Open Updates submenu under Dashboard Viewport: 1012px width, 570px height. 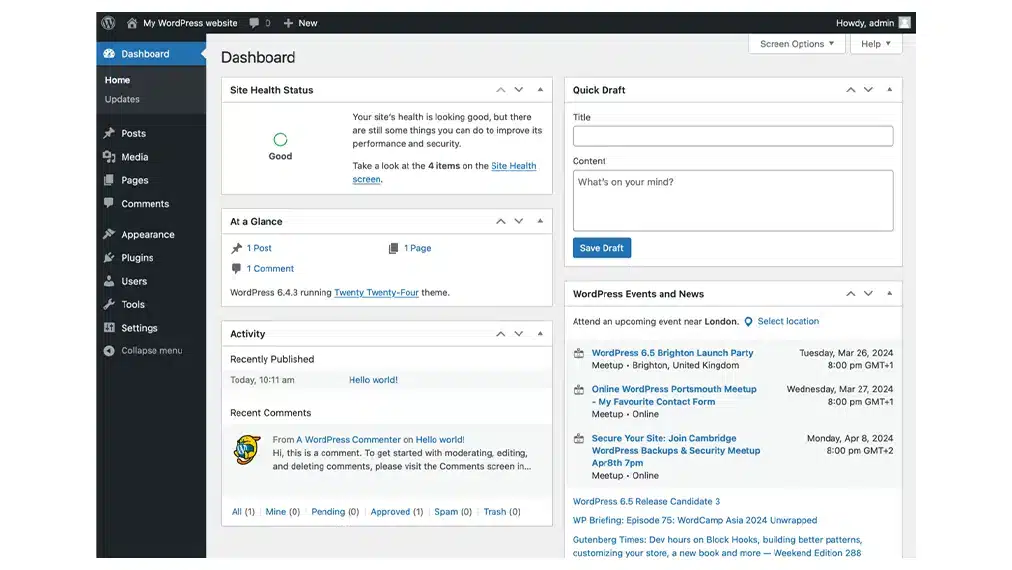coord(122,99)
